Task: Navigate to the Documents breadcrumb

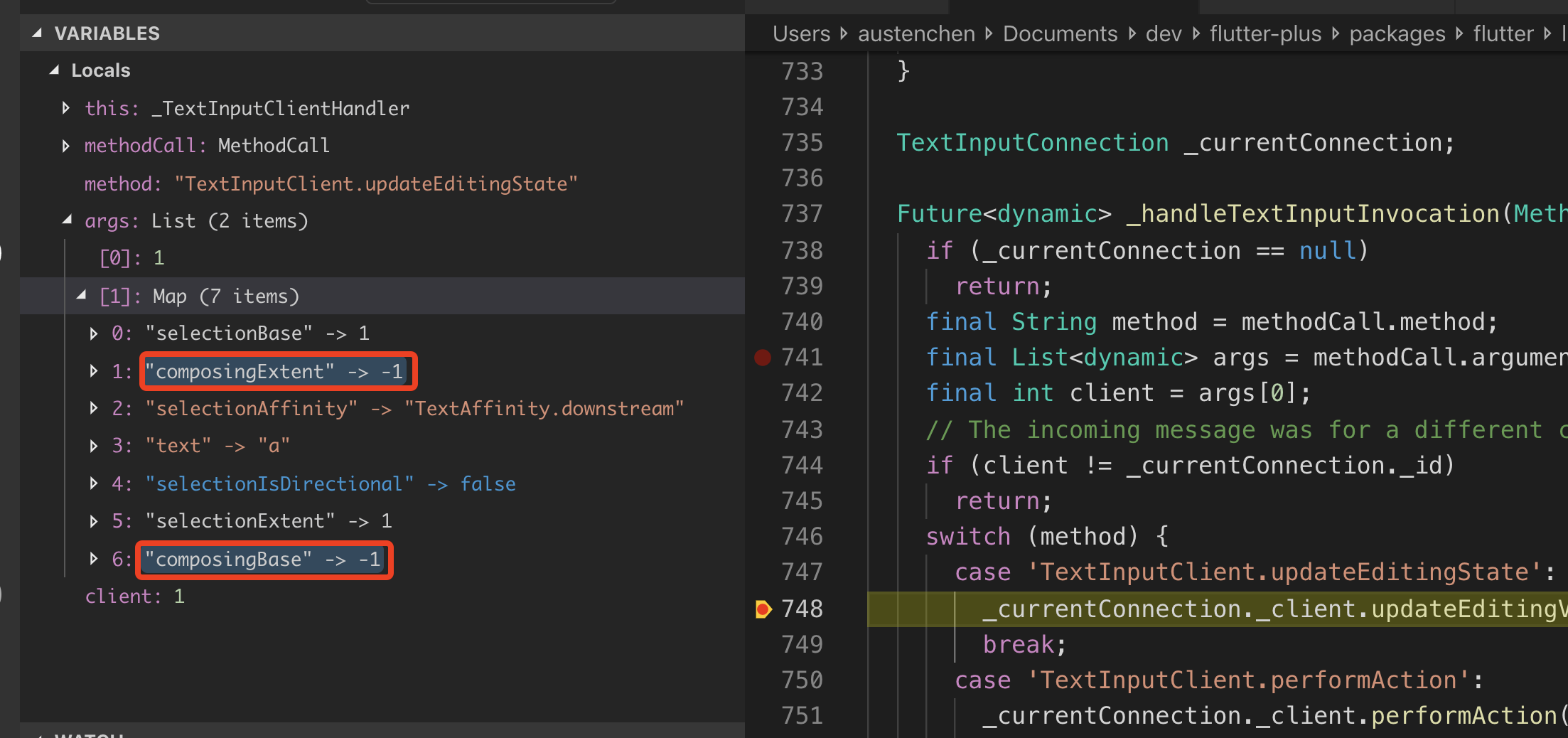Action: [1060, 33]
